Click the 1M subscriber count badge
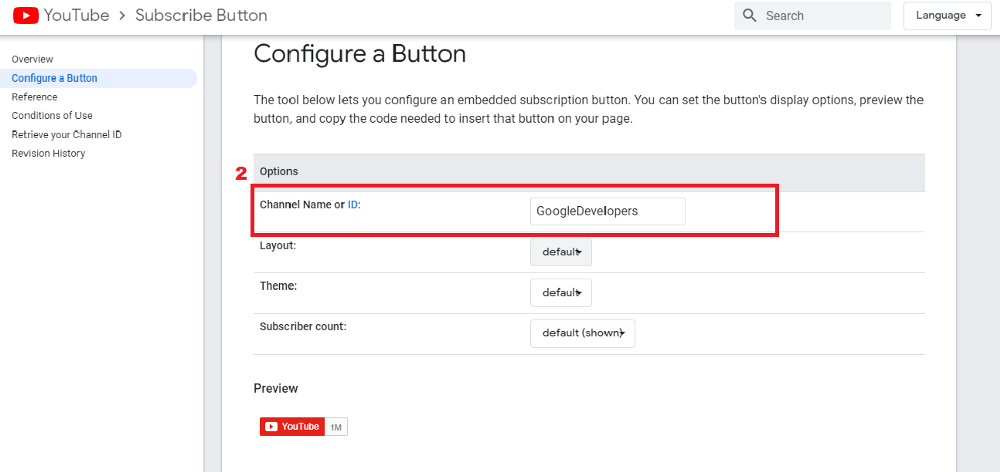Viewport: 1000px width, 472px height. (x=335, y=427)
